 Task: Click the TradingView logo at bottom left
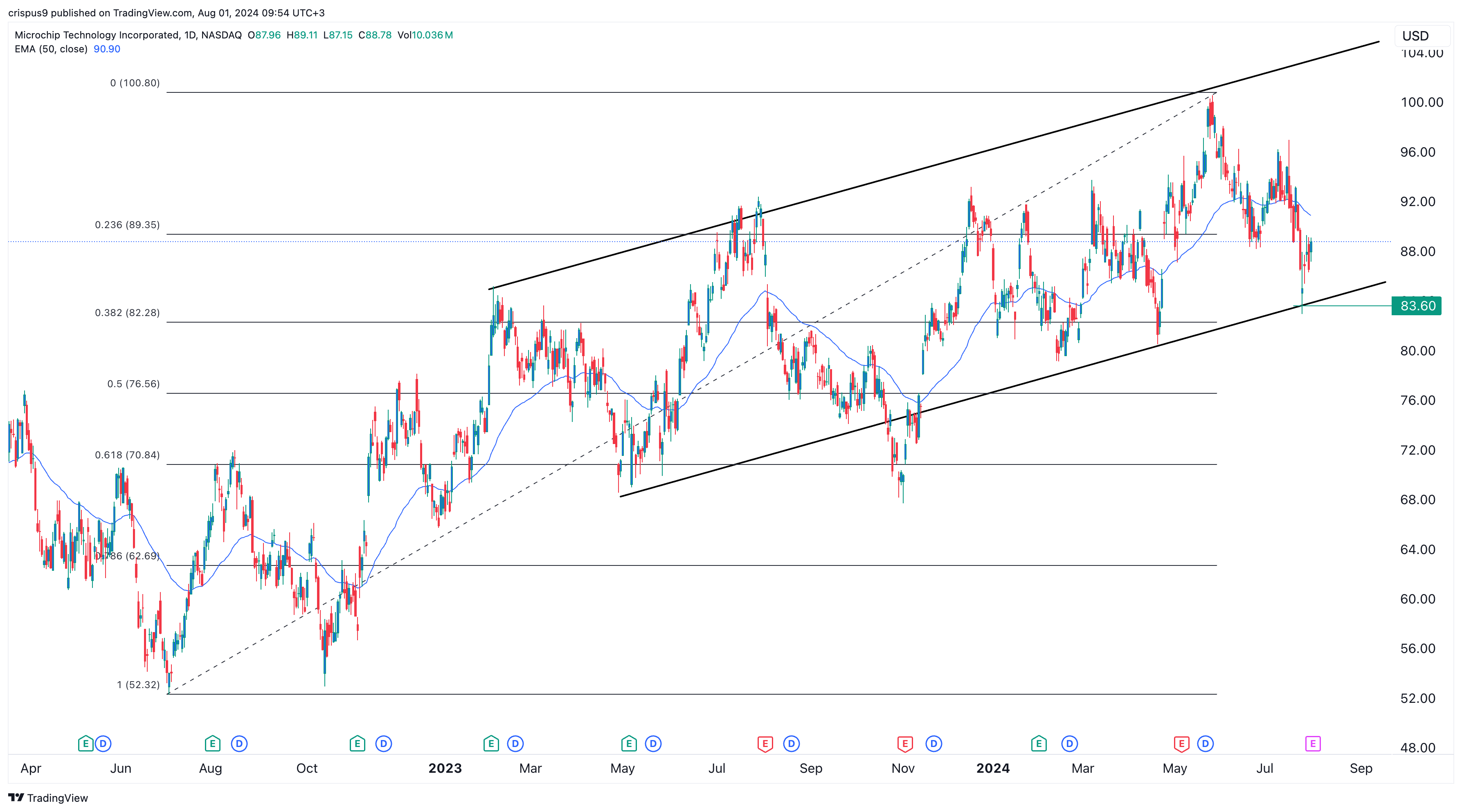coord(48,798)
